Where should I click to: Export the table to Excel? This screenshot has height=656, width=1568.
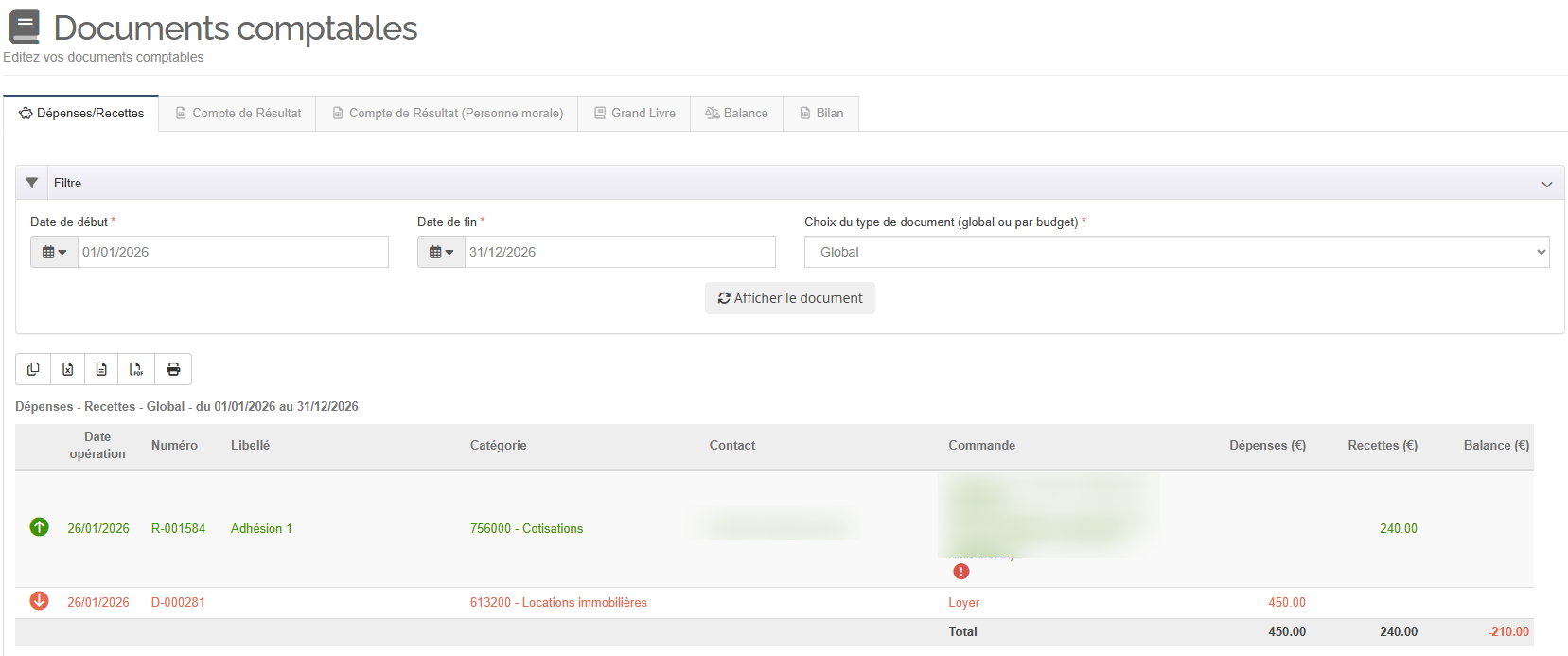click(x=68, y=369)
